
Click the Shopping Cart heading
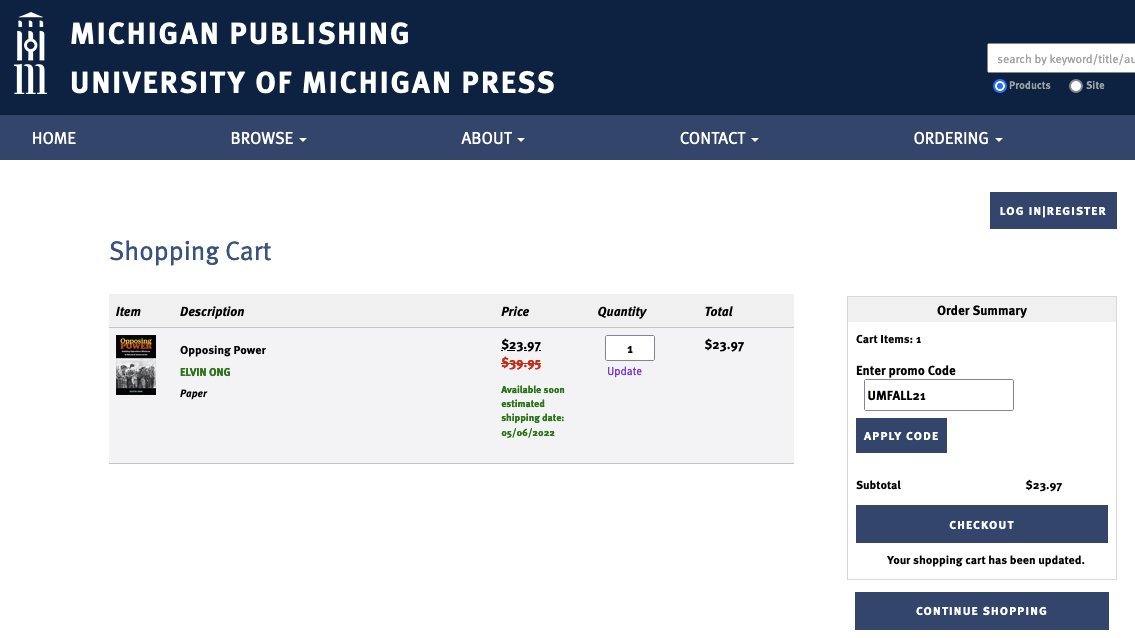(x=190, y=251)
